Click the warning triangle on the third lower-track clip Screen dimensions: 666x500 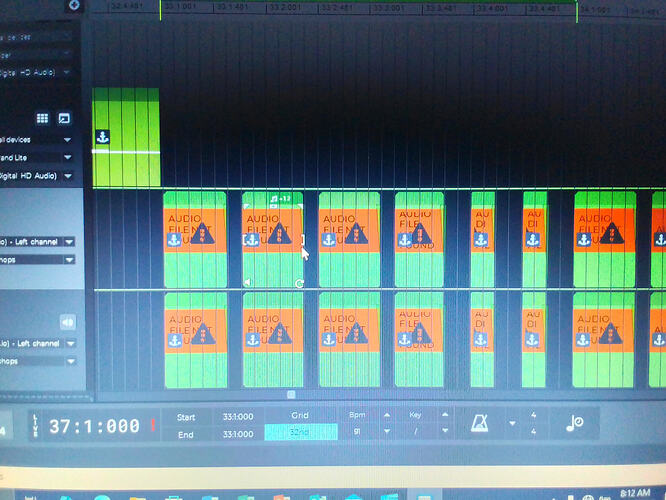coord(356,333)
